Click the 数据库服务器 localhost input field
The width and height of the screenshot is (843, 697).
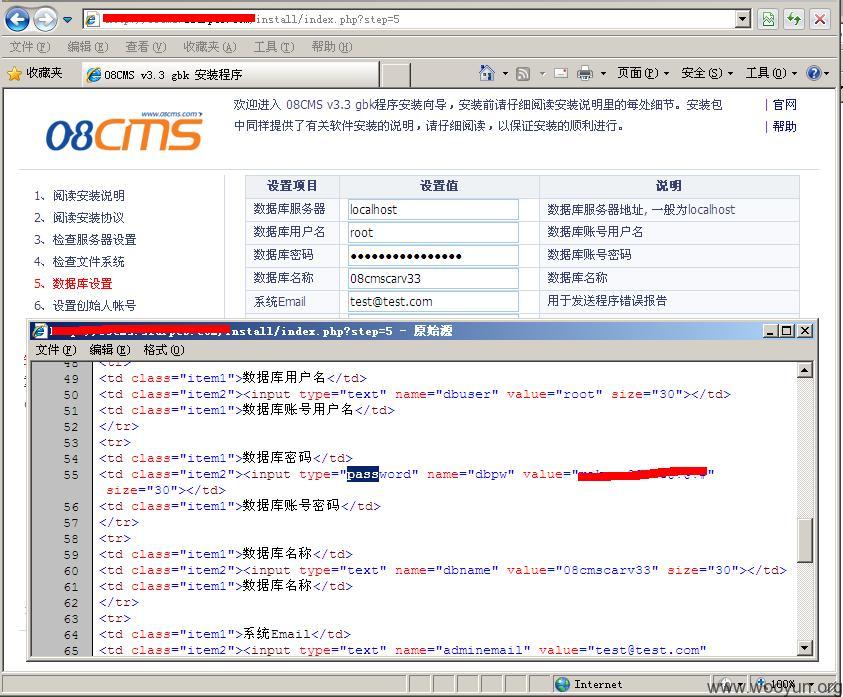click(x=433, y=209)
